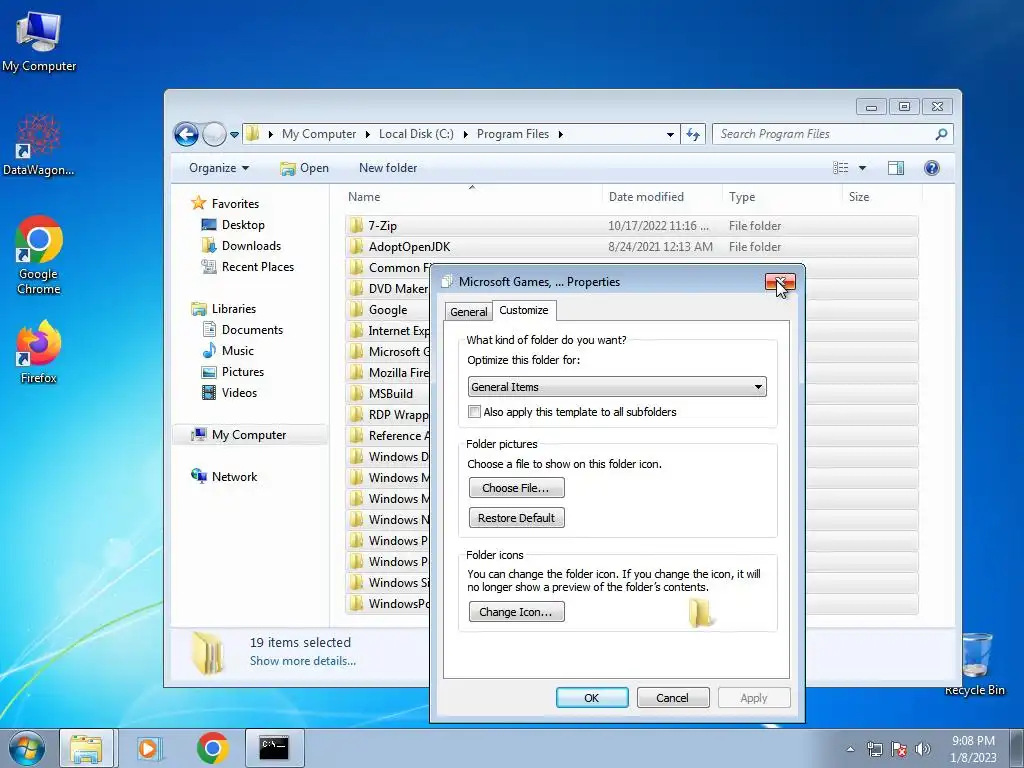Screen dimensions: 1024x768
Task: Close the Microsoft Games Properties dialog
Action: pyautogui.click(x=780, y=281)
